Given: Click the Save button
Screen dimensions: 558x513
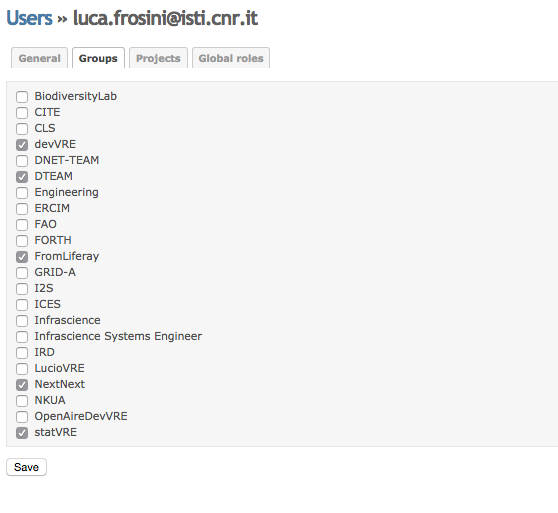Looking at the screenshot, I should point(26,467).
